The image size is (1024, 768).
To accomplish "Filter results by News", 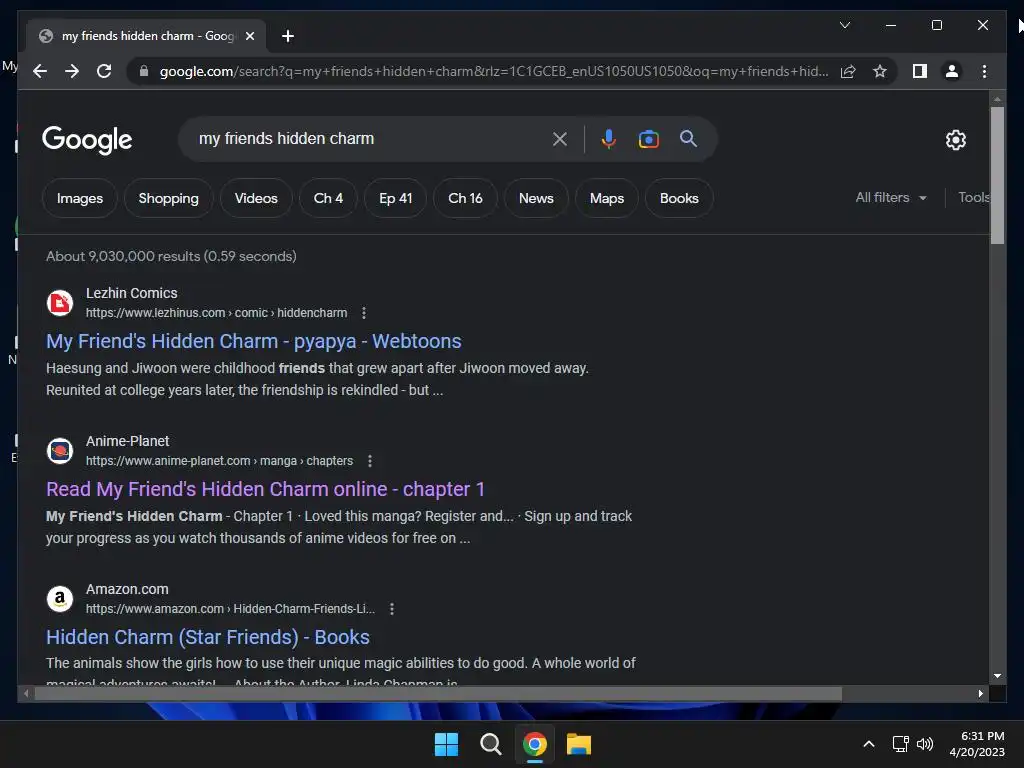I will coord(536,198).
